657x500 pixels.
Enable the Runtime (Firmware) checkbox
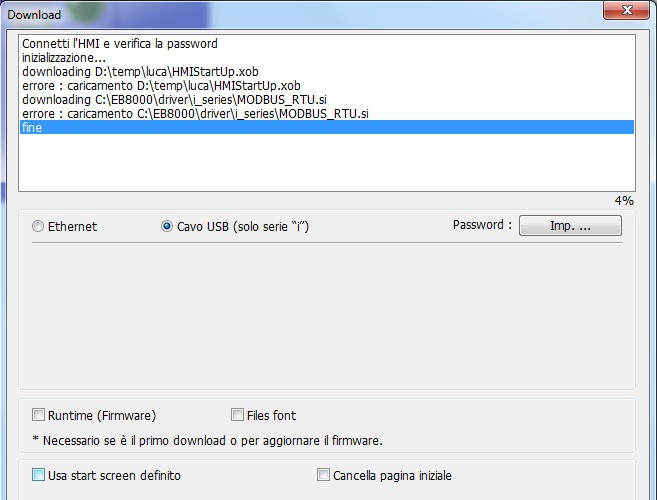click(38, 415)
